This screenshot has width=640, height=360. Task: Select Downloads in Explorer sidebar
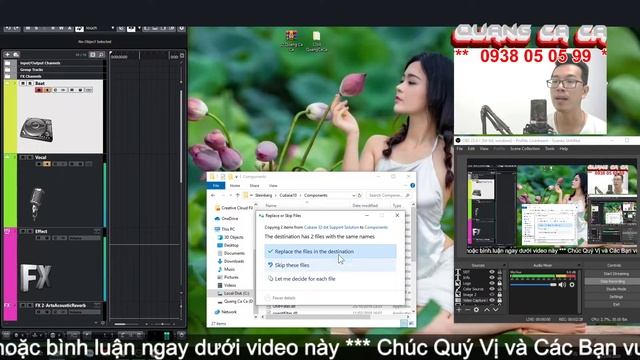point(231,261)
